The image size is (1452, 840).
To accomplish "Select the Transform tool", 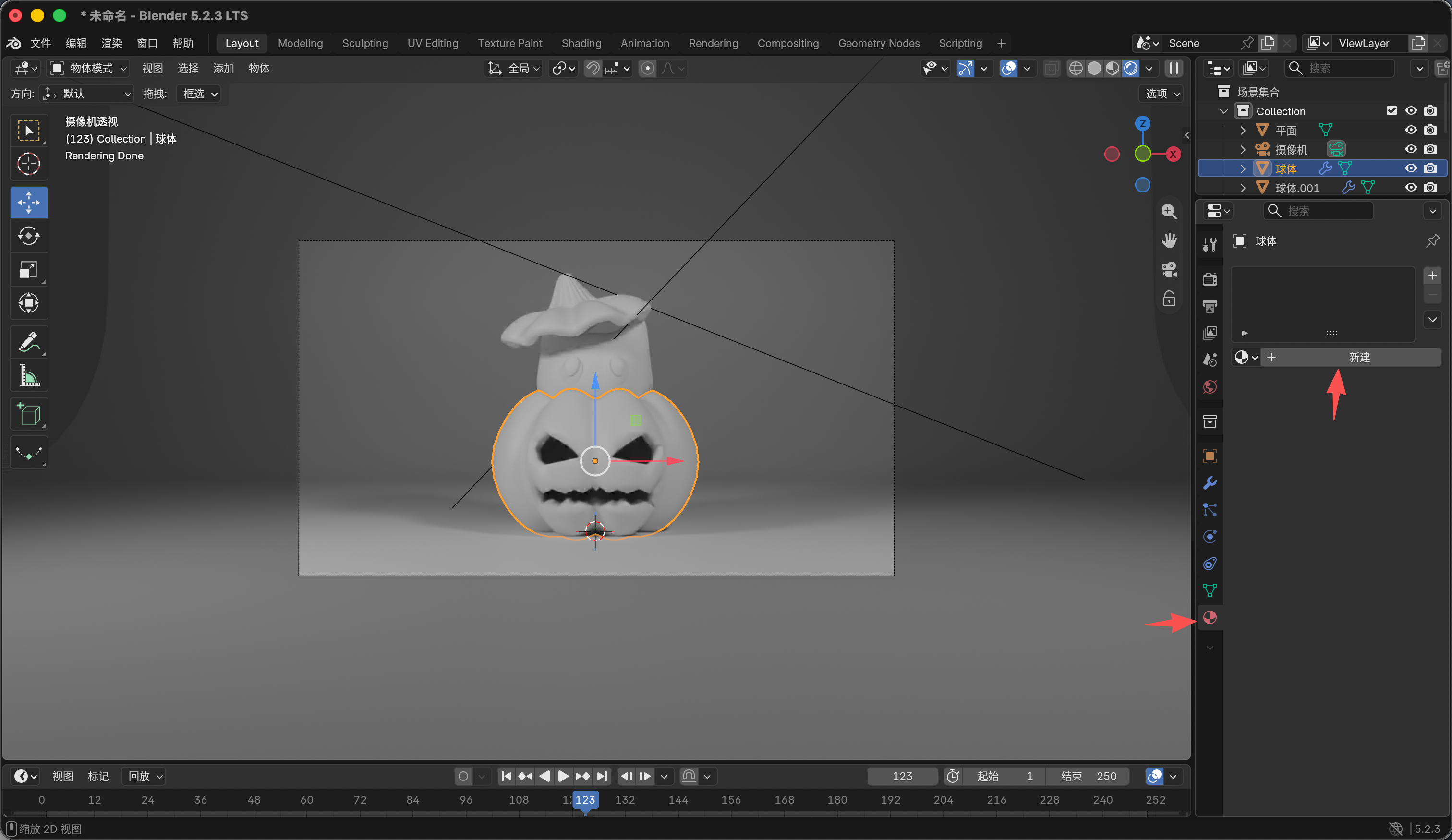I will (28, 303).
